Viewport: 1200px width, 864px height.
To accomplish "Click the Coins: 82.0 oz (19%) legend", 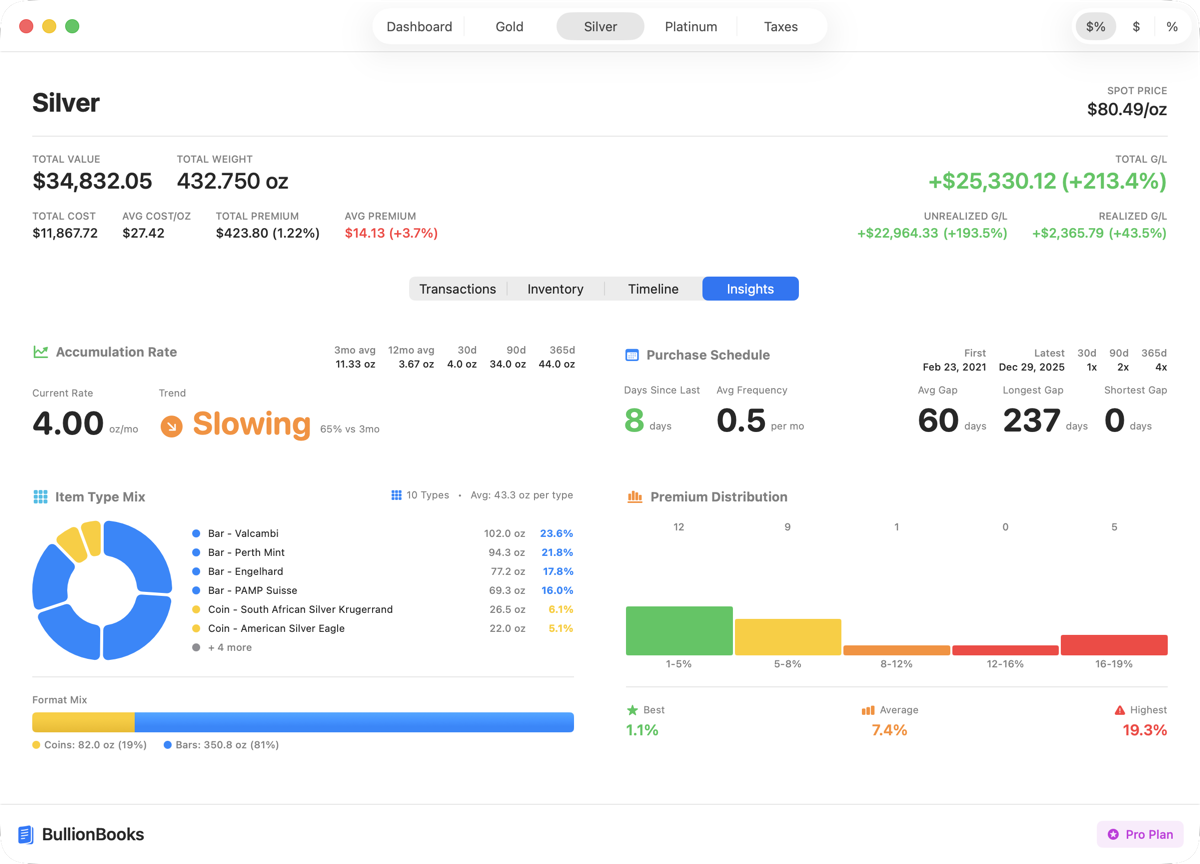I will pos(90,745).
